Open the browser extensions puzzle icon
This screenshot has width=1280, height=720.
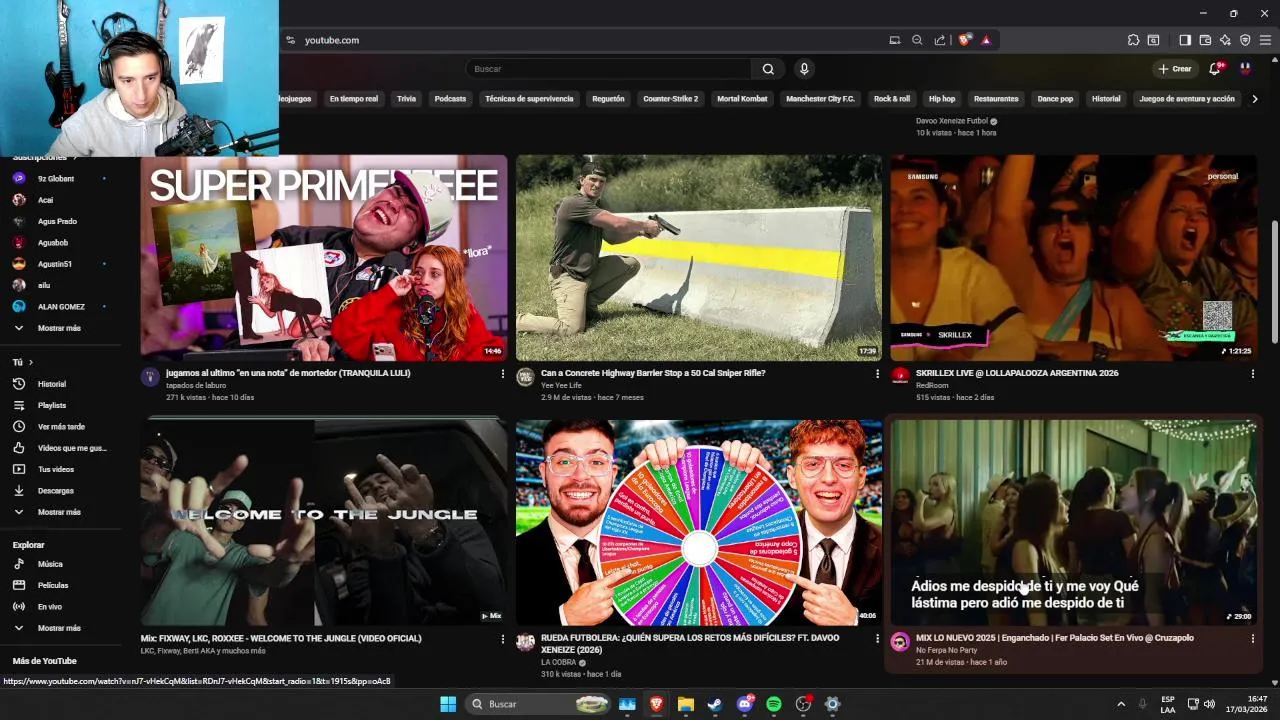click(x=1133, y=40)
